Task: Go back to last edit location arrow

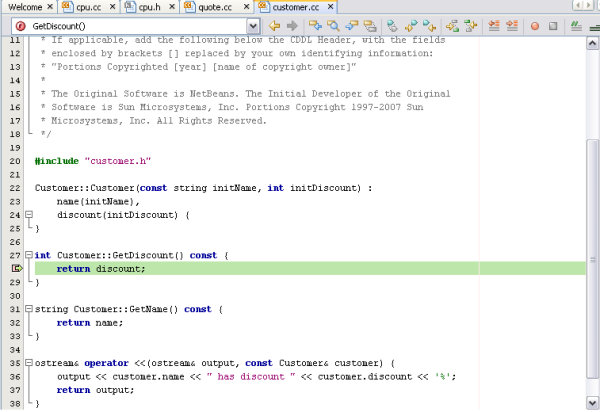Action: click(274, 26)
